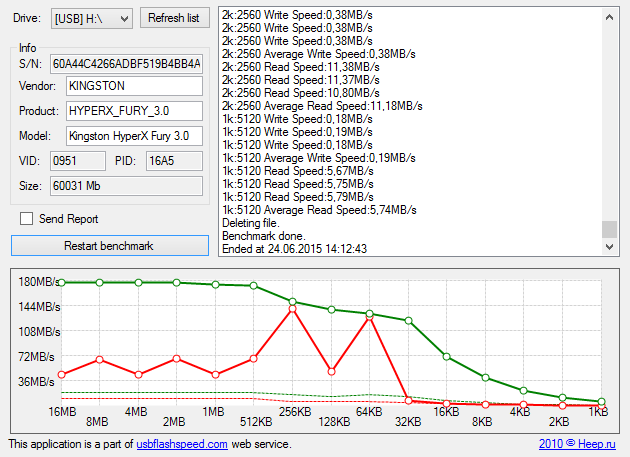Open the Drive dropdown showing [USB] H:\
630x457 pixels.
tap(92, 18)
